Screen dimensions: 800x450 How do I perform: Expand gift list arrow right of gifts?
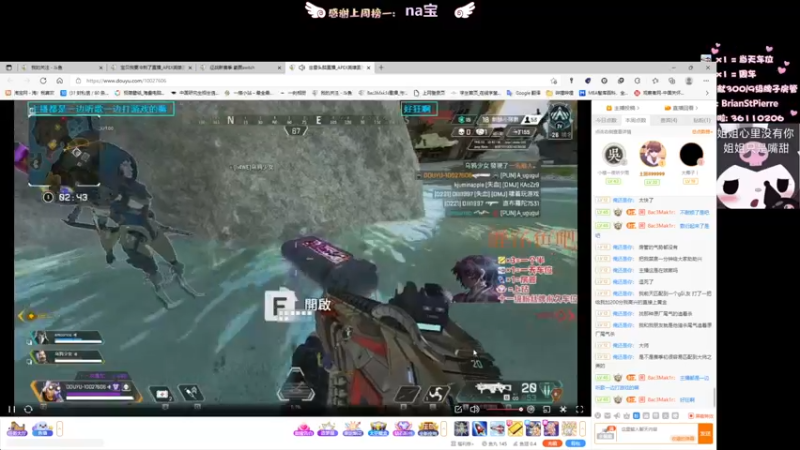pos(582,429)
